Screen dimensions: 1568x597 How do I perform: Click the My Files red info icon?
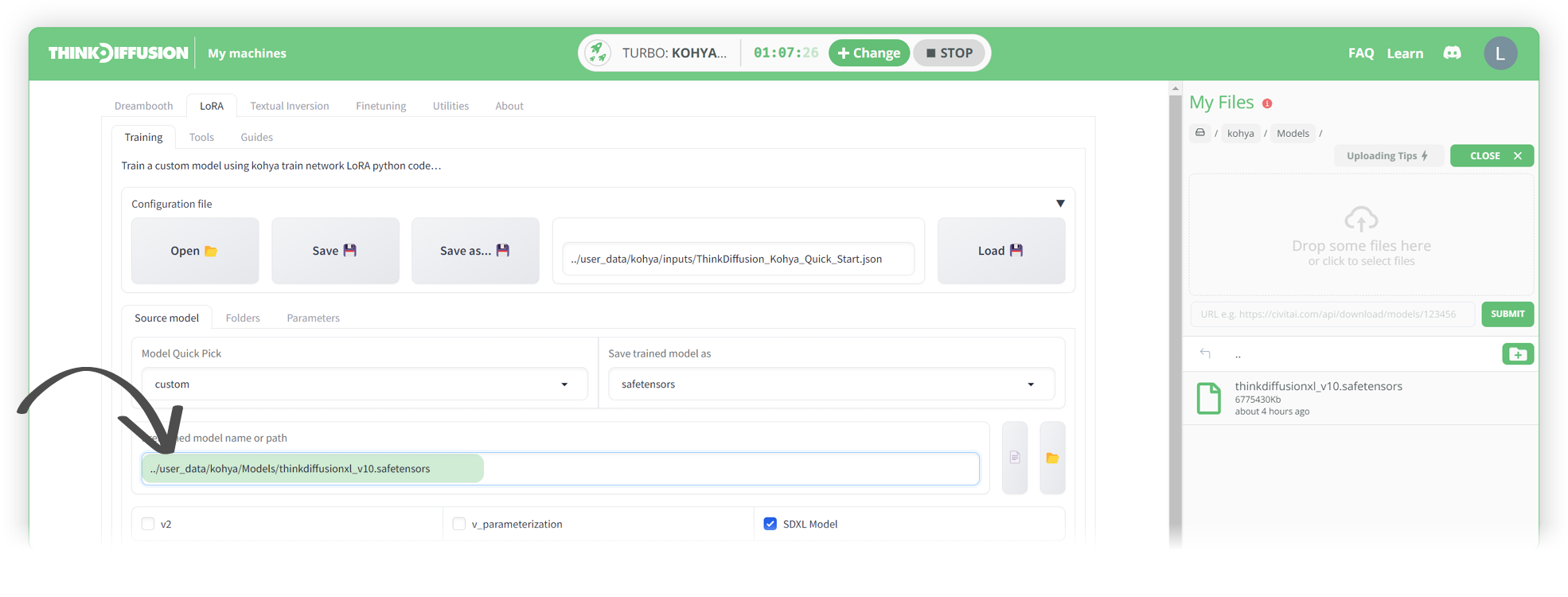pyautogui.click(x=1267, y=103)
